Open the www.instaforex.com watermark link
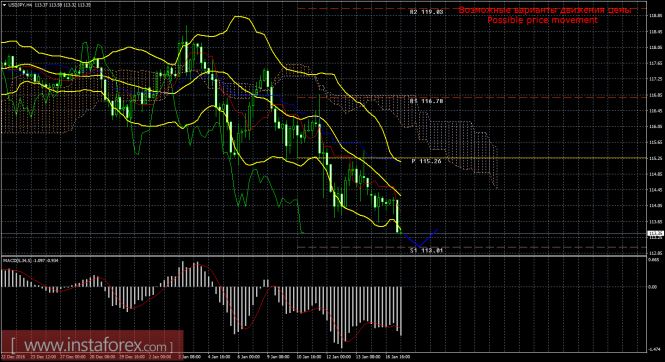Screen dimensions: 665x362 (92, 345)
